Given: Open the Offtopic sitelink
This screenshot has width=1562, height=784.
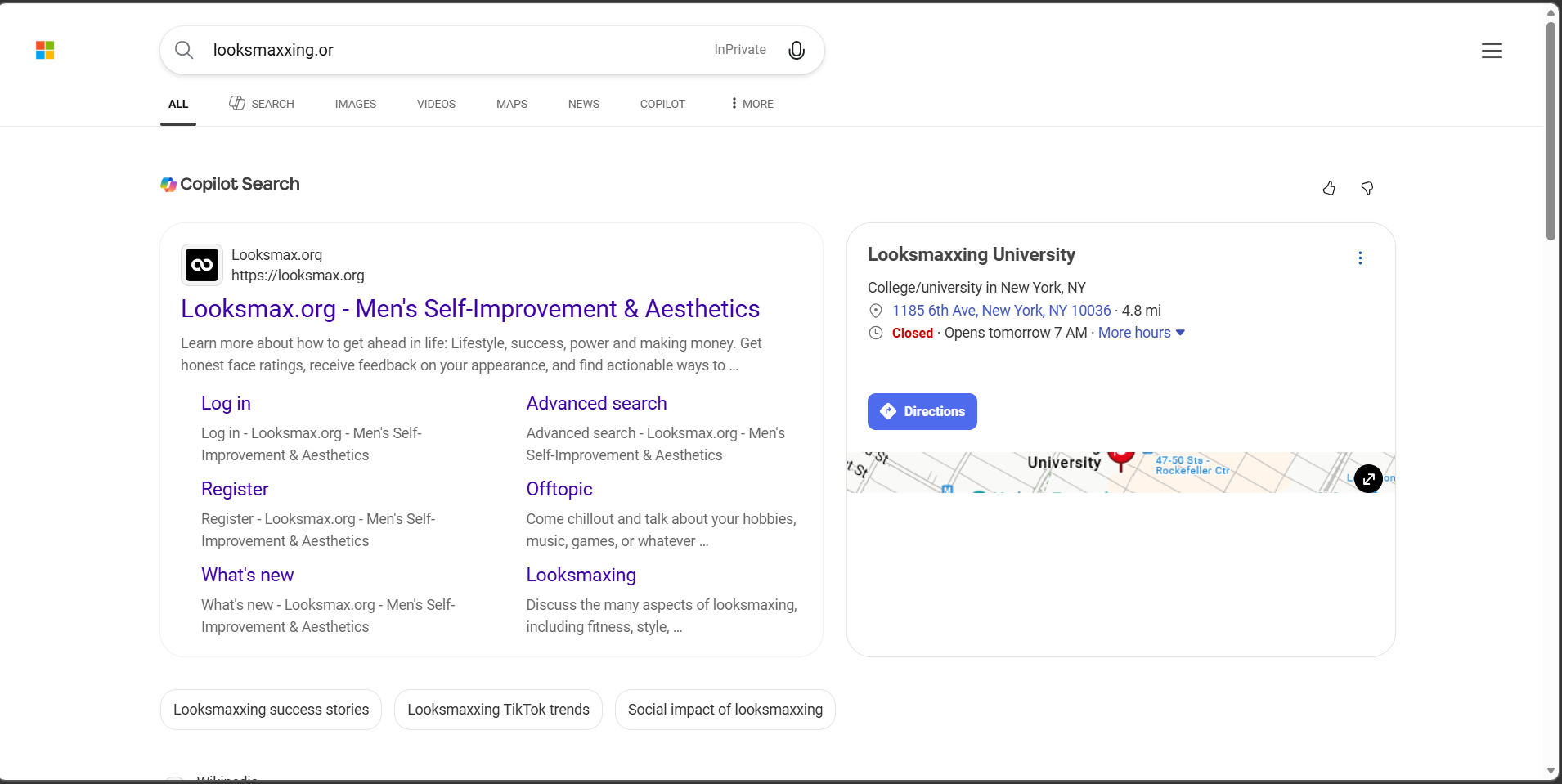Looking at the screenshot, I should click(559, 489).
